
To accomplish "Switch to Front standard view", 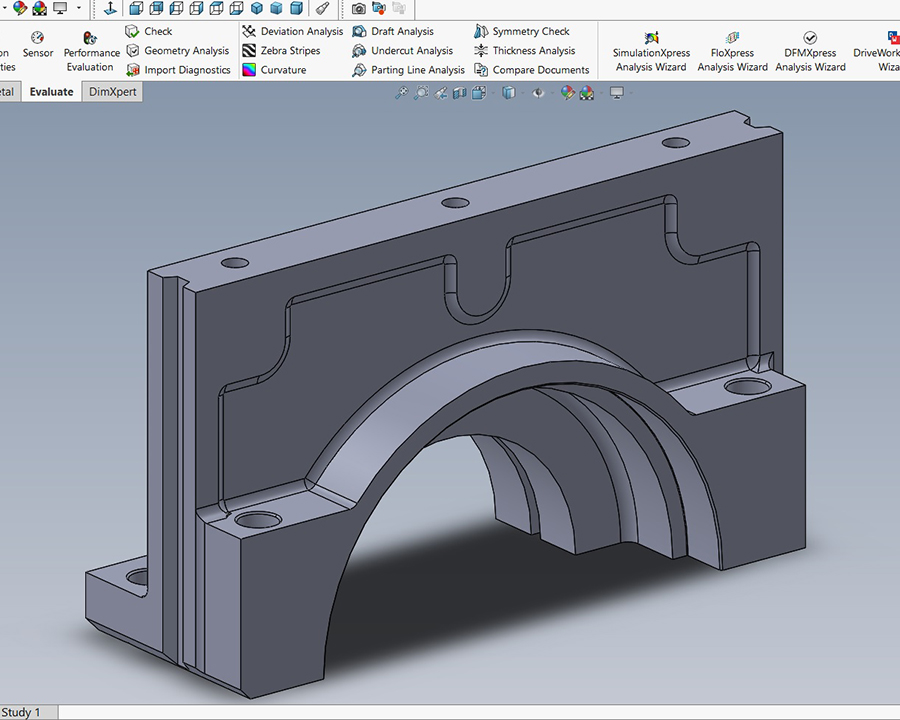I will pos(136,8).
